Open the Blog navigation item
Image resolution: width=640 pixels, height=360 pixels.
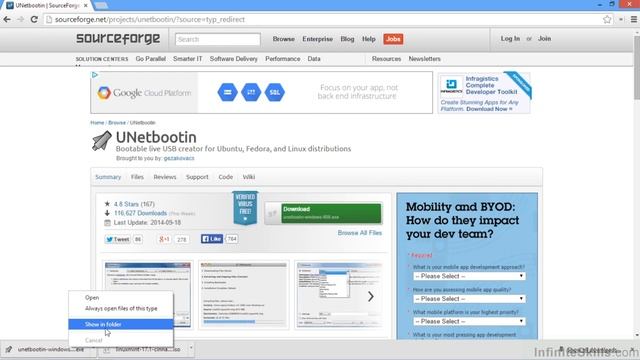tap(347, 39)
